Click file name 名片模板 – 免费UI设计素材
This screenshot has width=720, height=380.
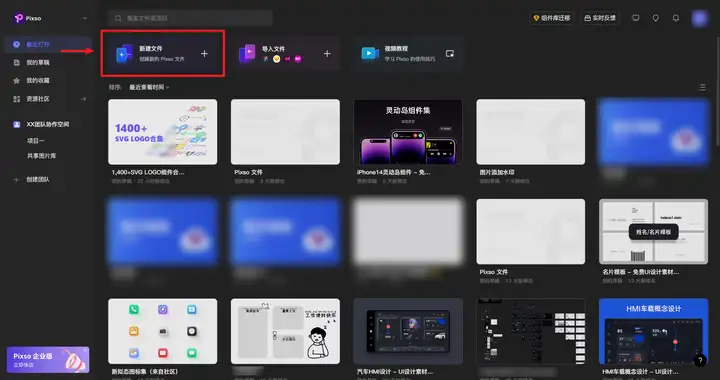tap(641, 272)
